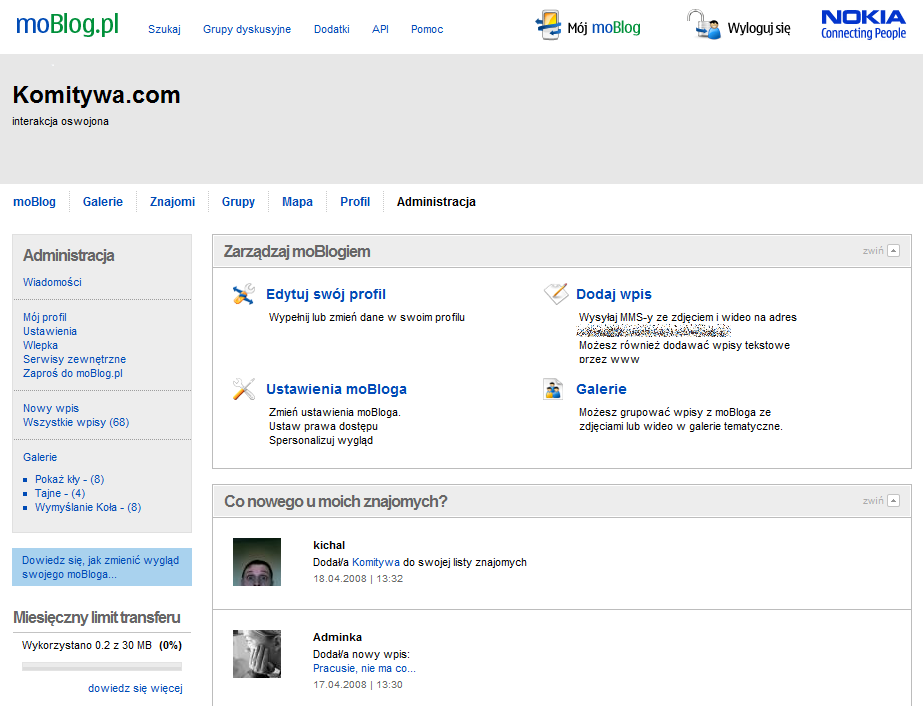
Task: Open Pomoc in top navigation
Action: click(427, 29)
